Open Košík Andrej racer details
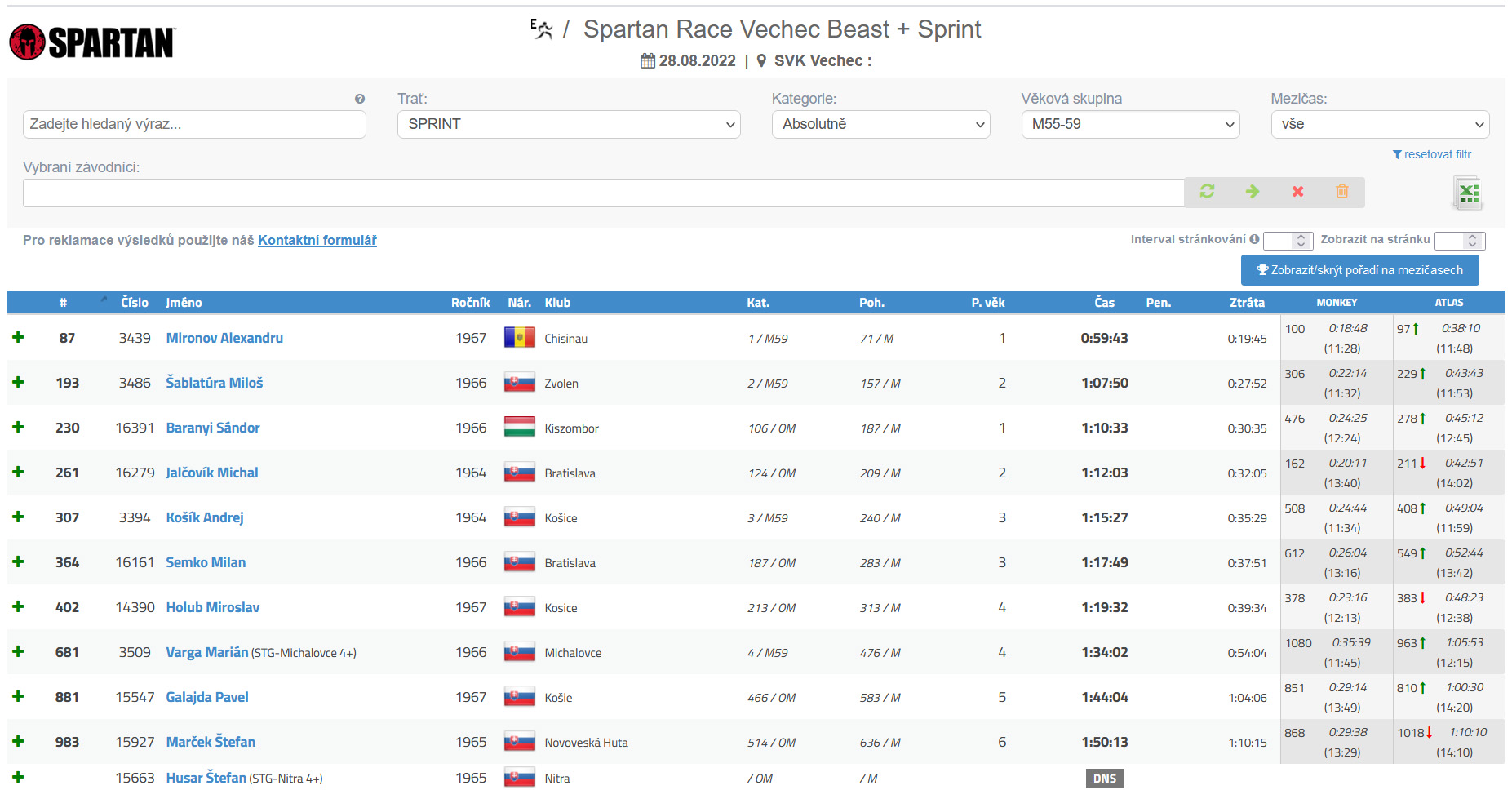Image resolution: width=1512 pixels, height=790 pixels. 205,517
